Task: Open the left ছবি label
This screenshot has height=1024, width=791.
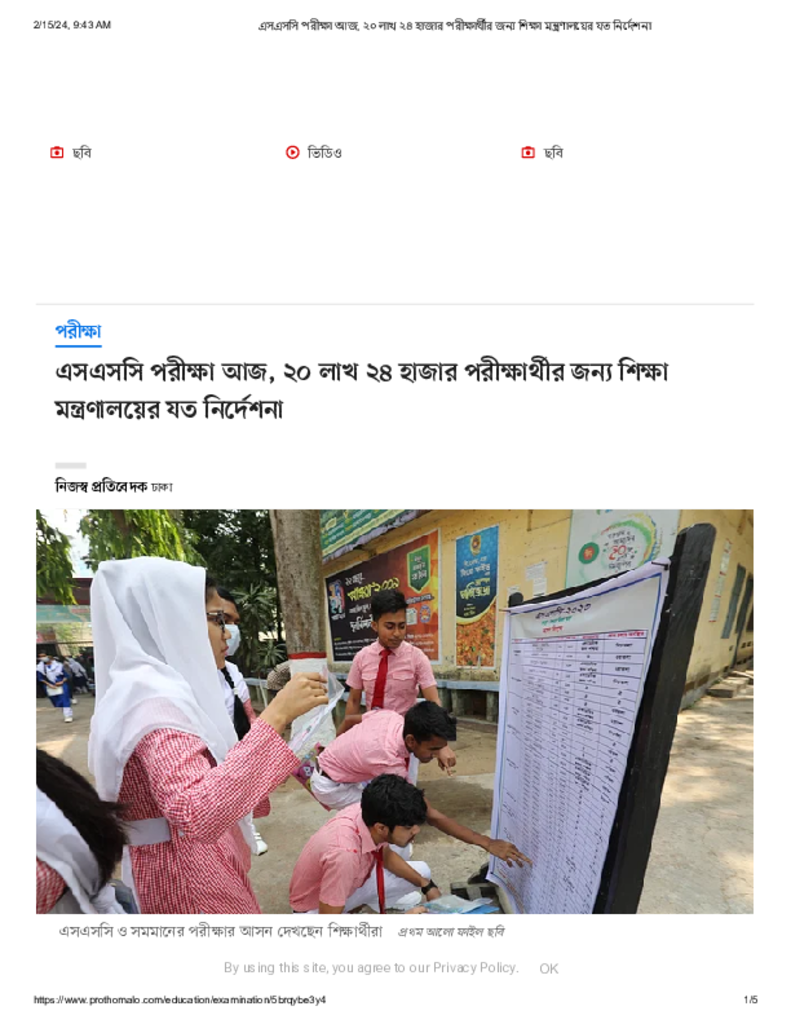Action: coord(82,153)
